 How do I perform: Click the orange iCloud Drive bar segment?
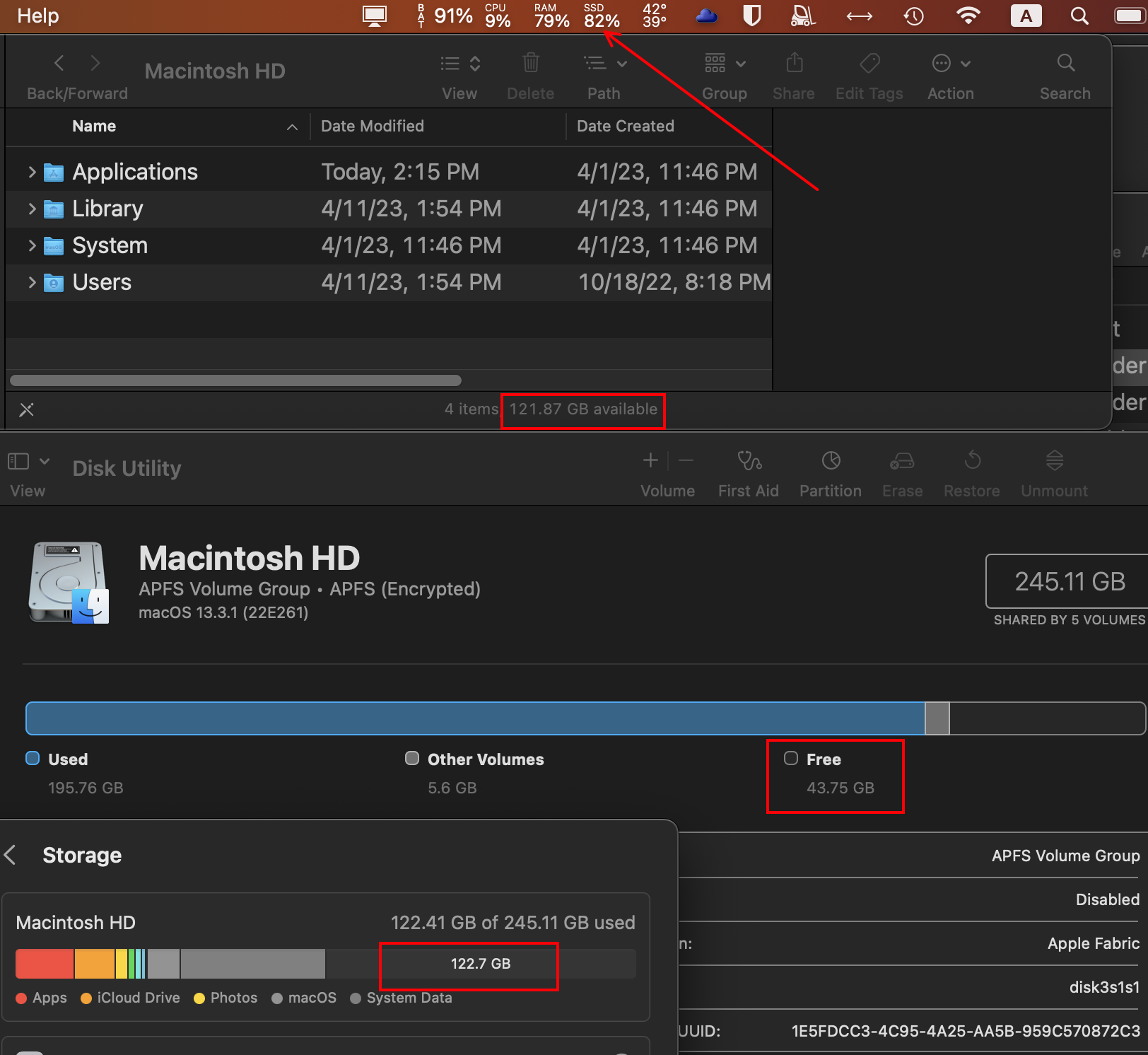[x=95, y=964]
